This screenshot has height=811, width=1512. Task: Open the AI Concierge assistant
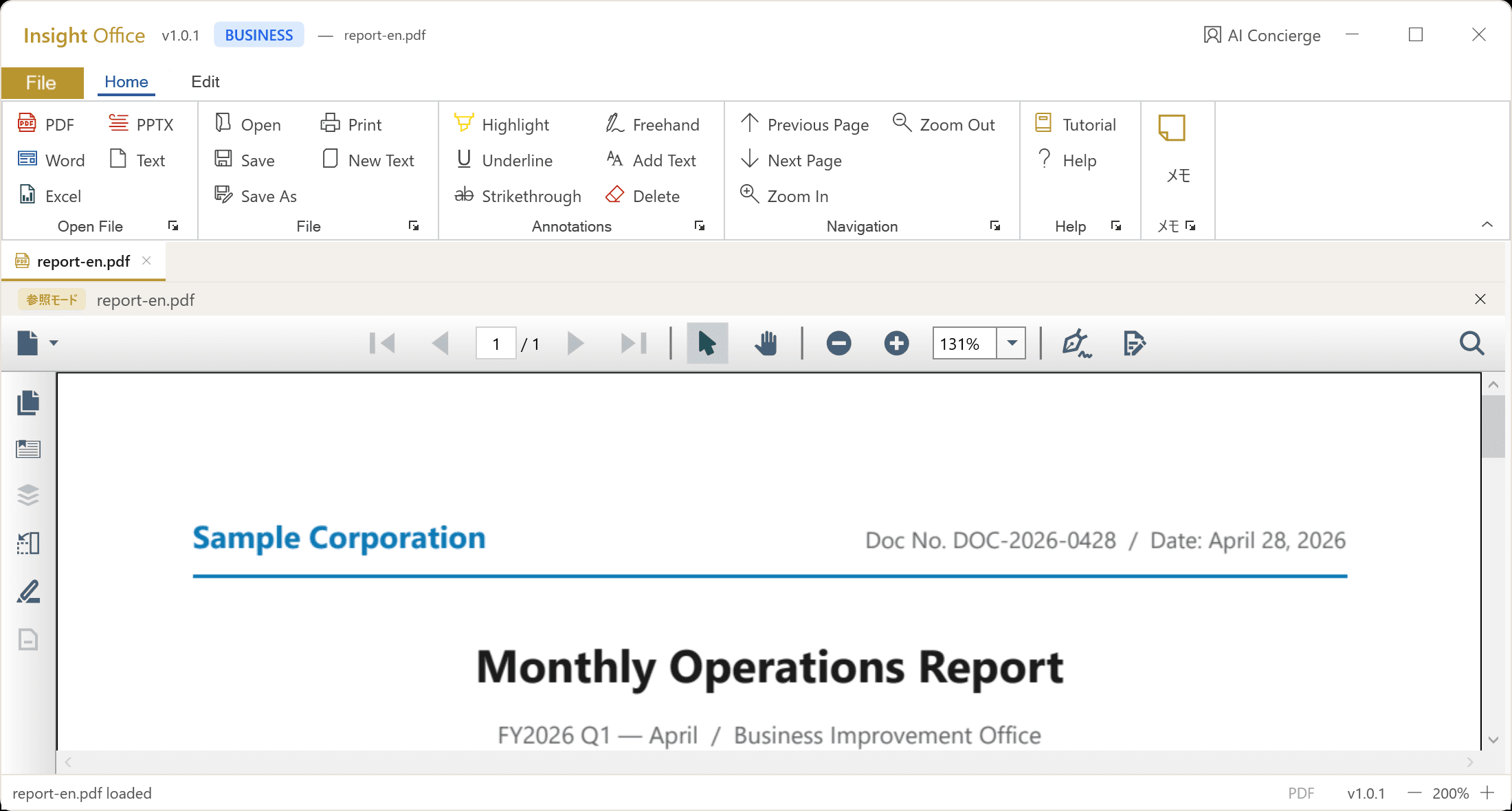pyautogui.click(x=1262, y=35)
